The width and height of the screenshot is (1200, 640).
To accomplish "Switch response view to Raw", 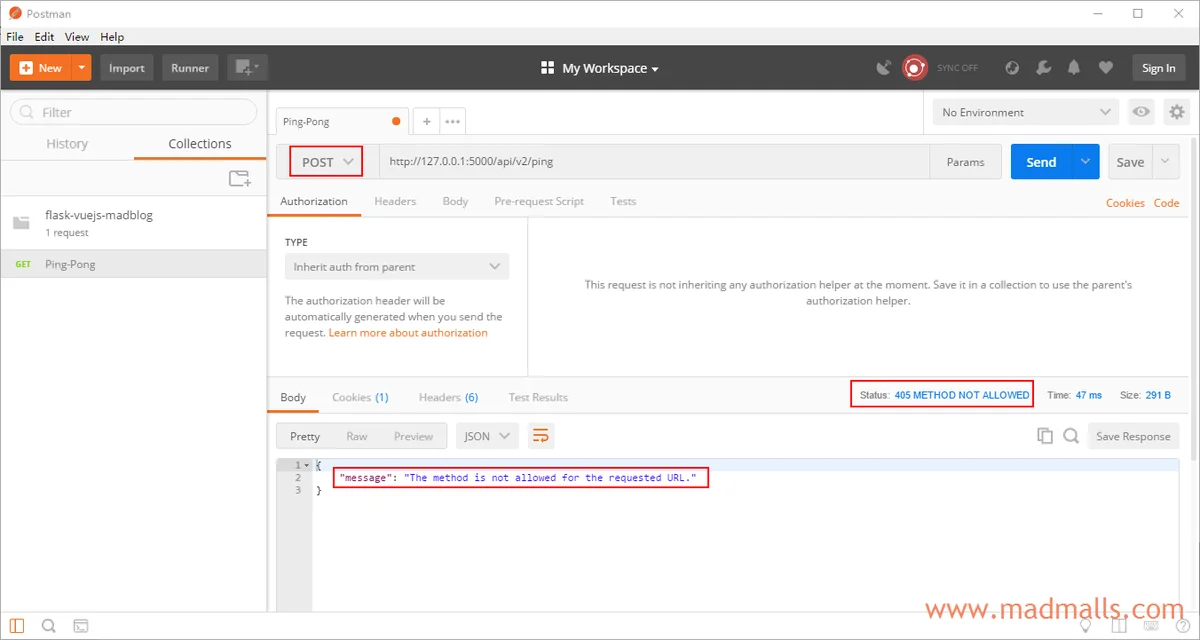I will [x=357, y=436].
